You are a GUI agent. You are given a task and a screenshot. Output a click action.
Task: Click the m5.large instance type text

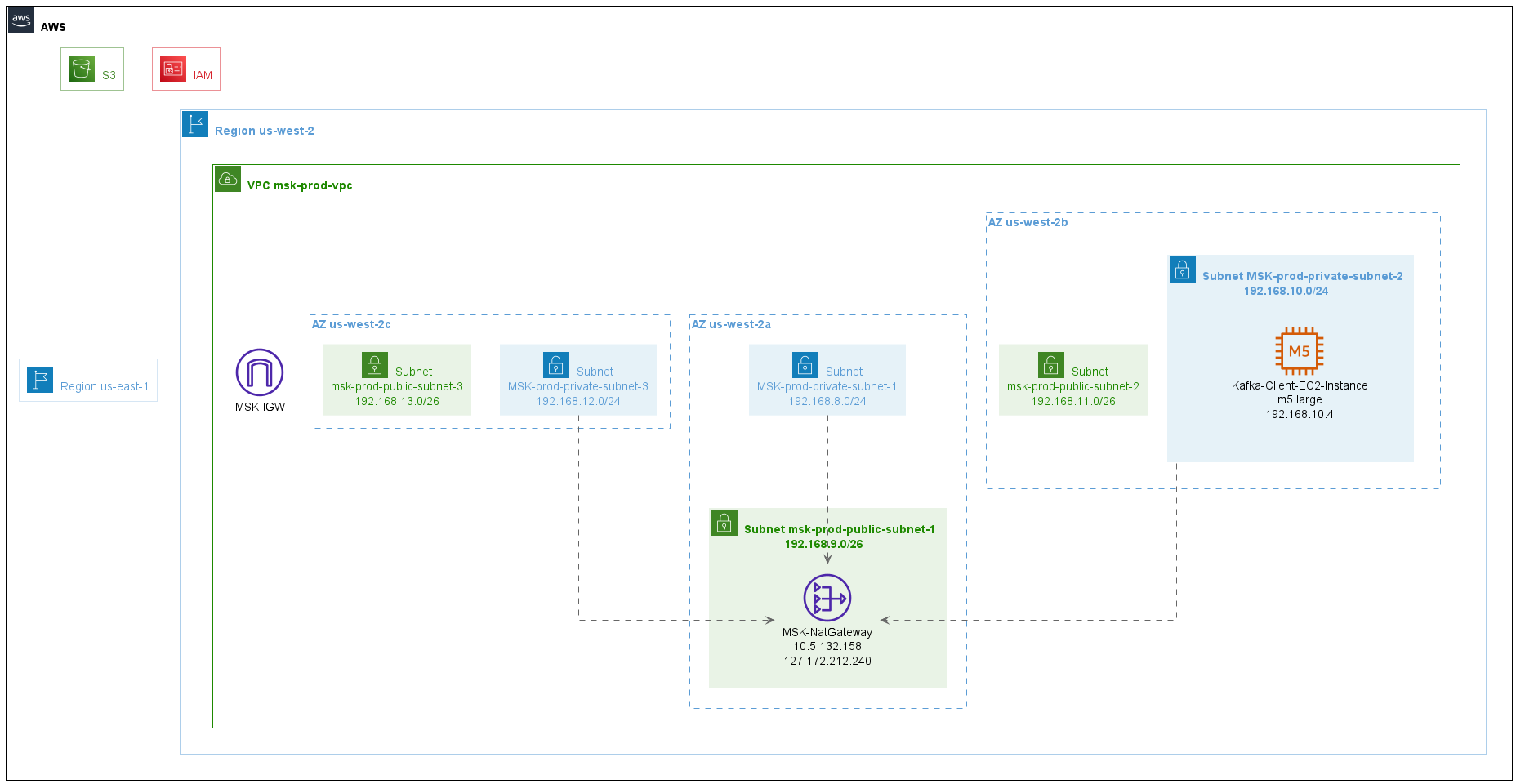tap(1300, 399)
